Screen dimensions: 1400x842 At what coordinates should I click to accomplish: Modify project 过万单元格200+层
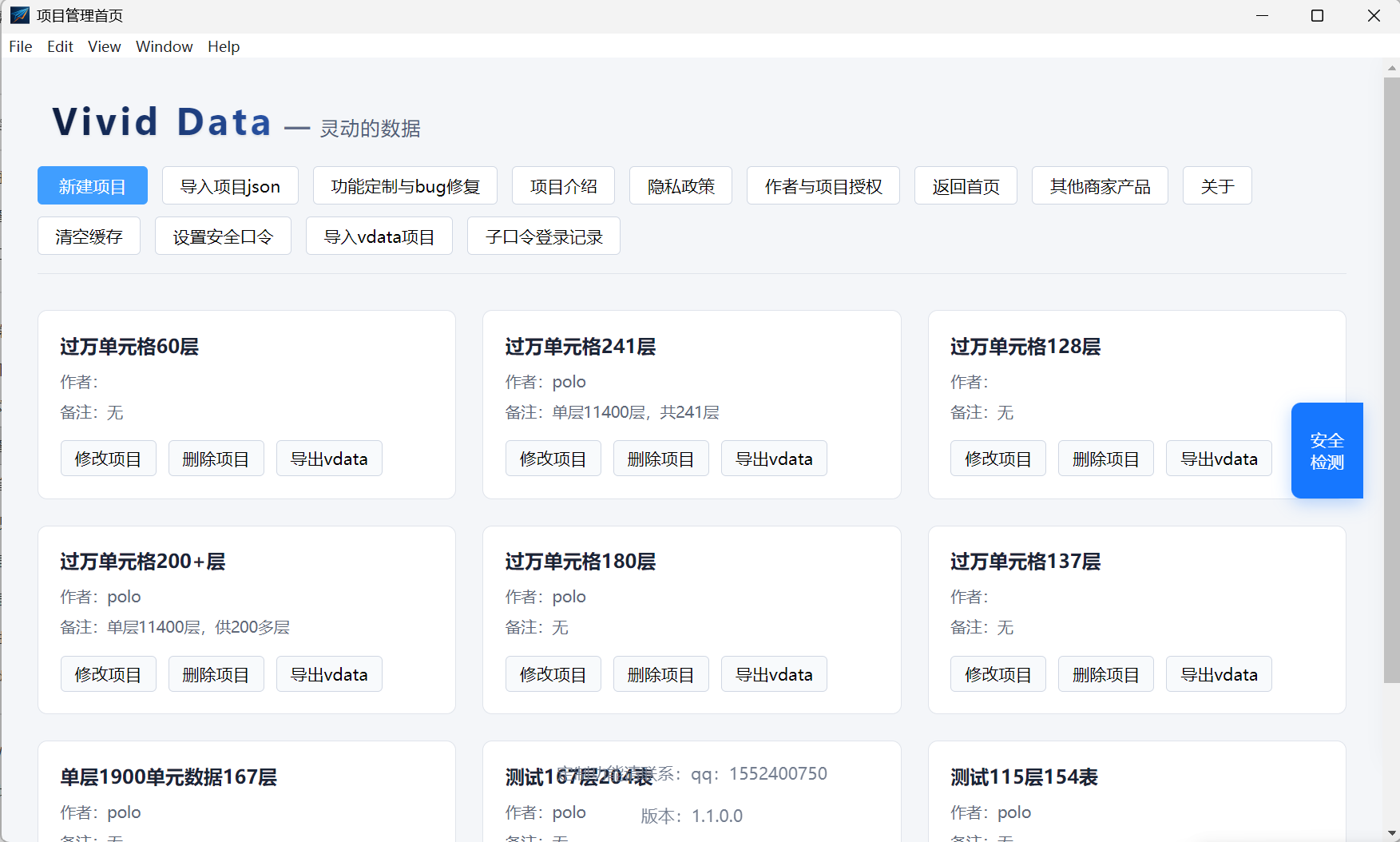click(109, 674)
